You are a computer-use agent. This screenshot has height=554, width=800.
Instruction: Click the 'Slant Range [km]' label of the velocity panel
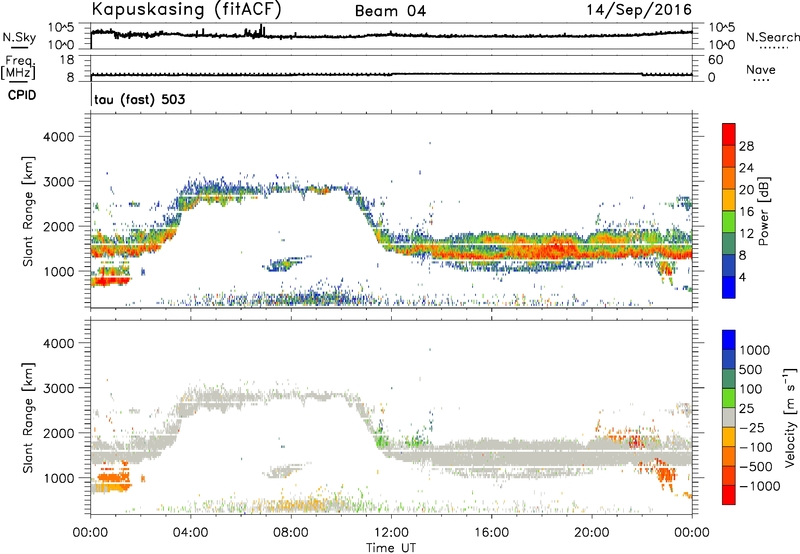(x=29, y=417)
